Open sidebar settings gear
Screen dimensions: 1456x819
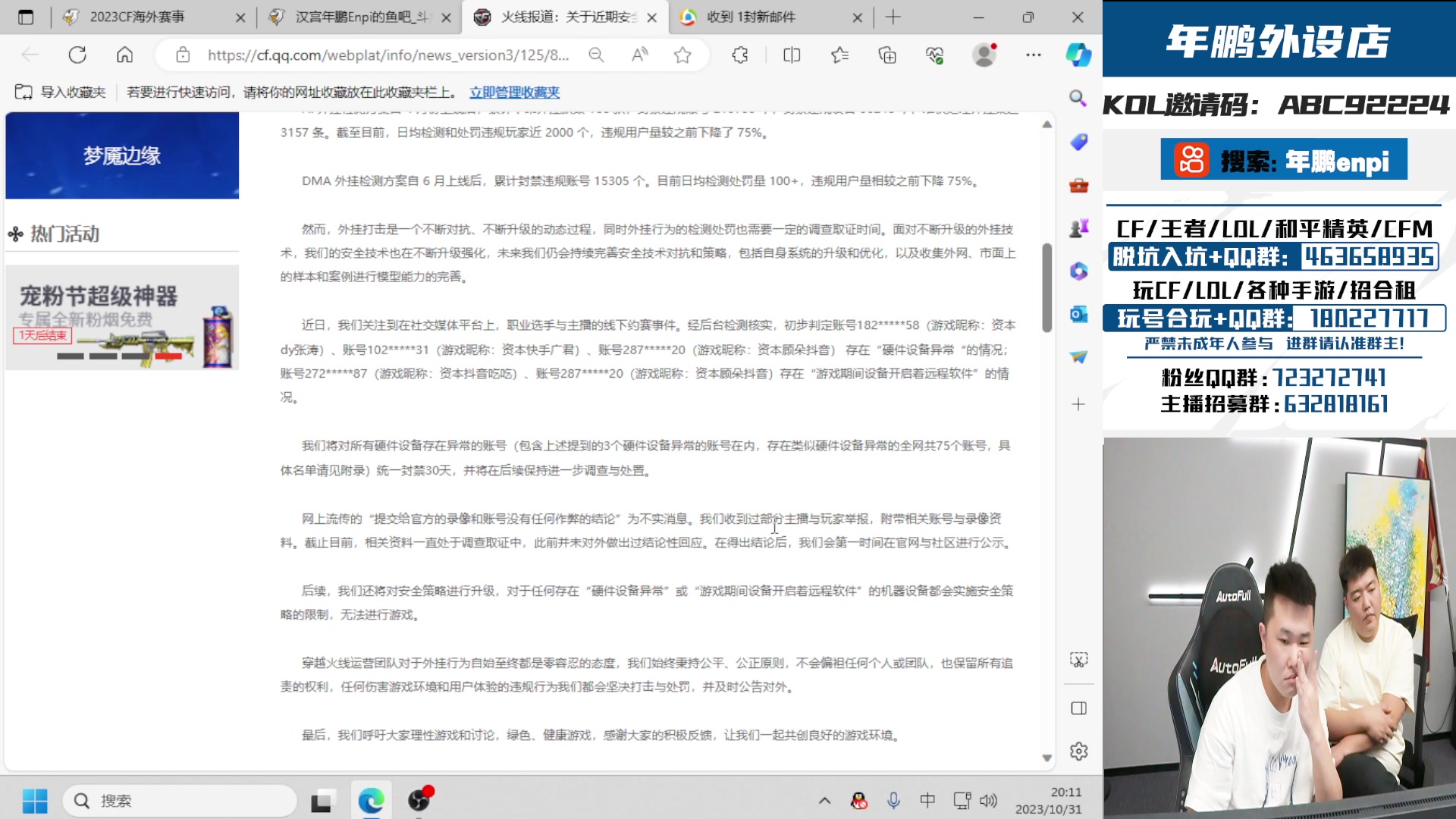(x=1078, y=752)
